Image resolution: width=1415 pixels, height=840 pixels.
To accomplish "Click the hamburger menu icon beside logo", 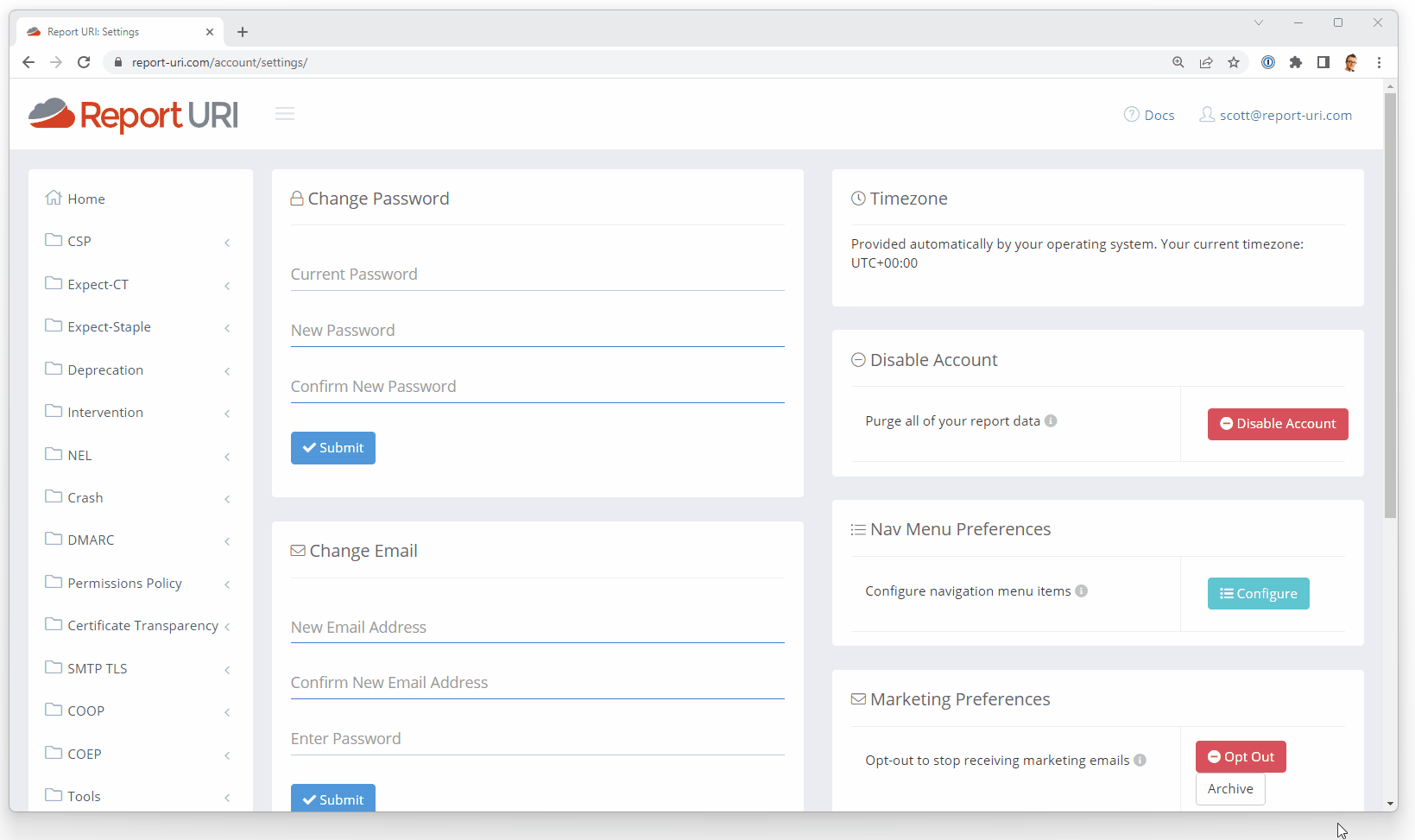I will (285, 114).
